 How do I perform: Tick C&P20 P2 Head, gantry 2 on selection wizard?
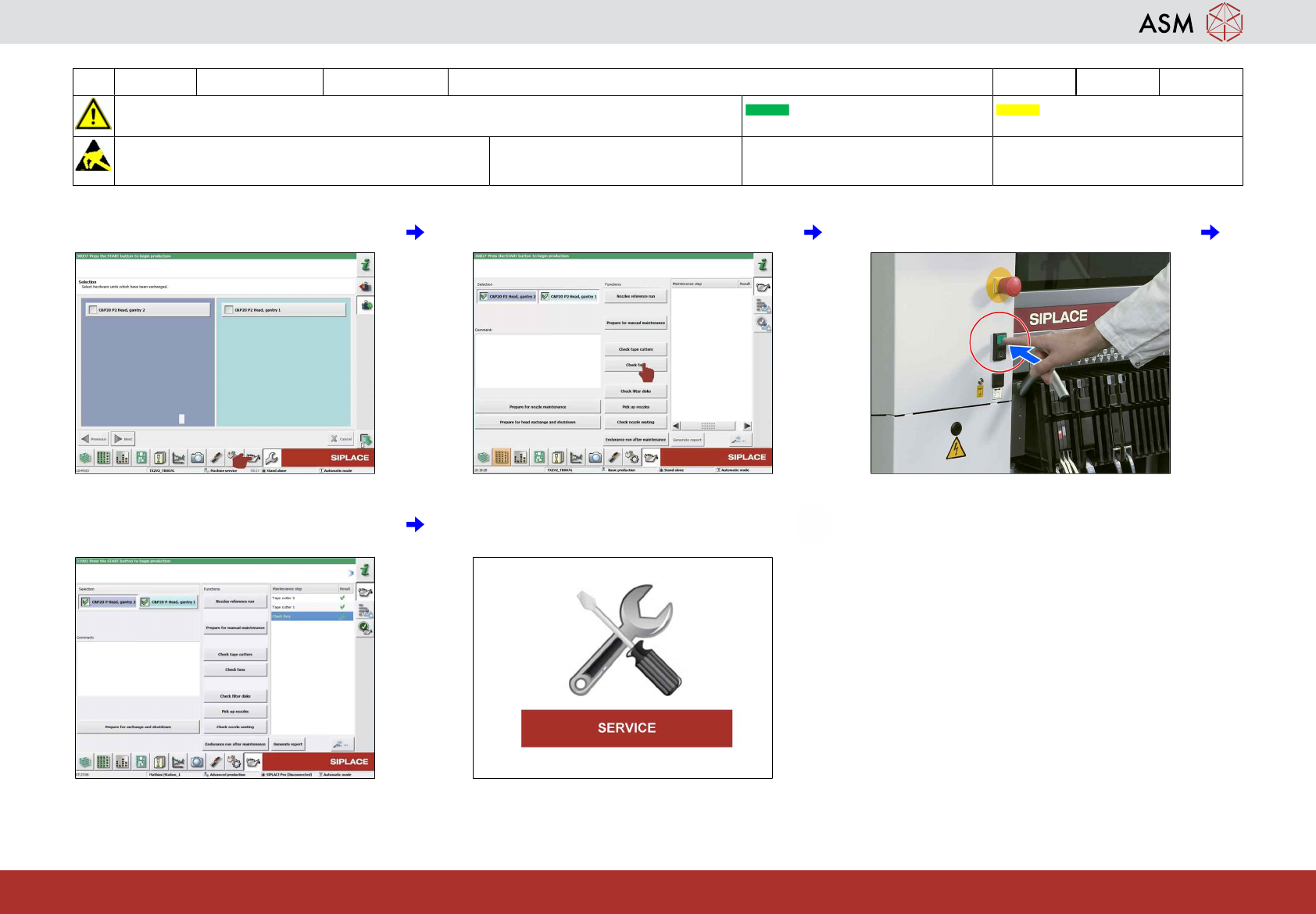click(93, 310)
